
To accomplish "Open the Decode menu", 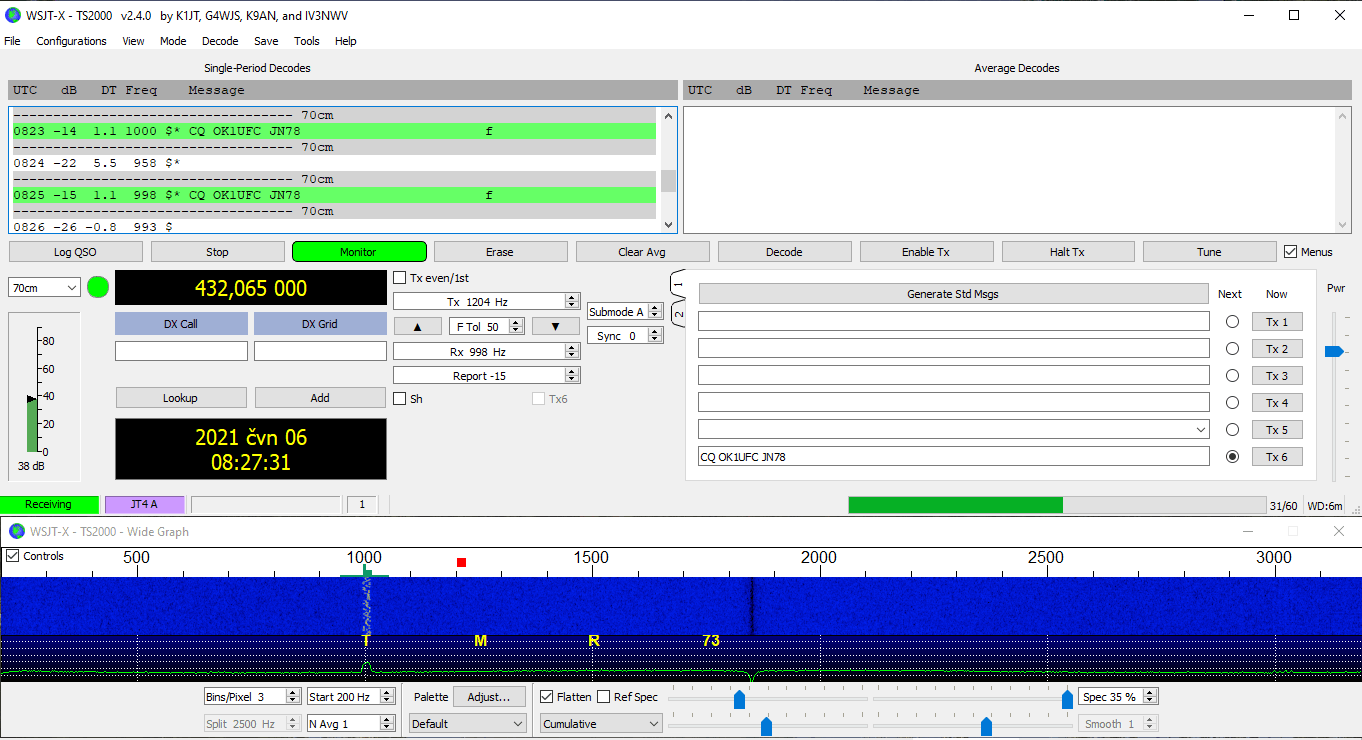I will pos(220,41).
